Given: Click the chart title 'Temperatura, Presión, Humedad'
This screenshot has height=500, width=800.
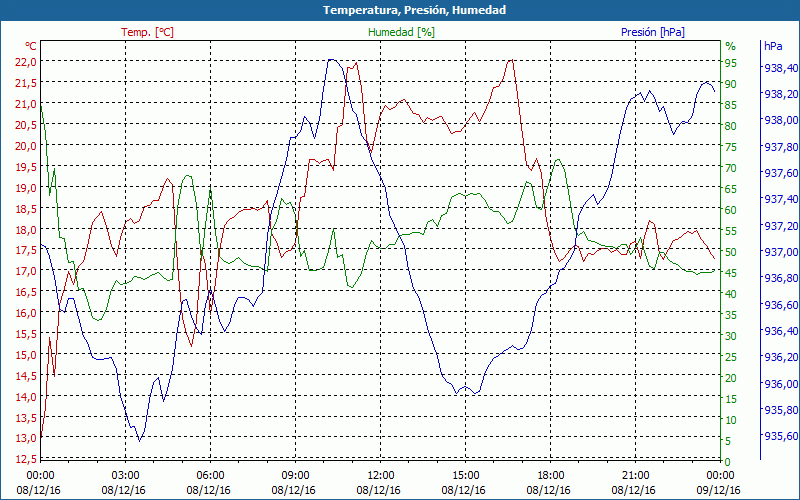Looking at the screenshot, I should pyautogui.click(x=414, y=10).
